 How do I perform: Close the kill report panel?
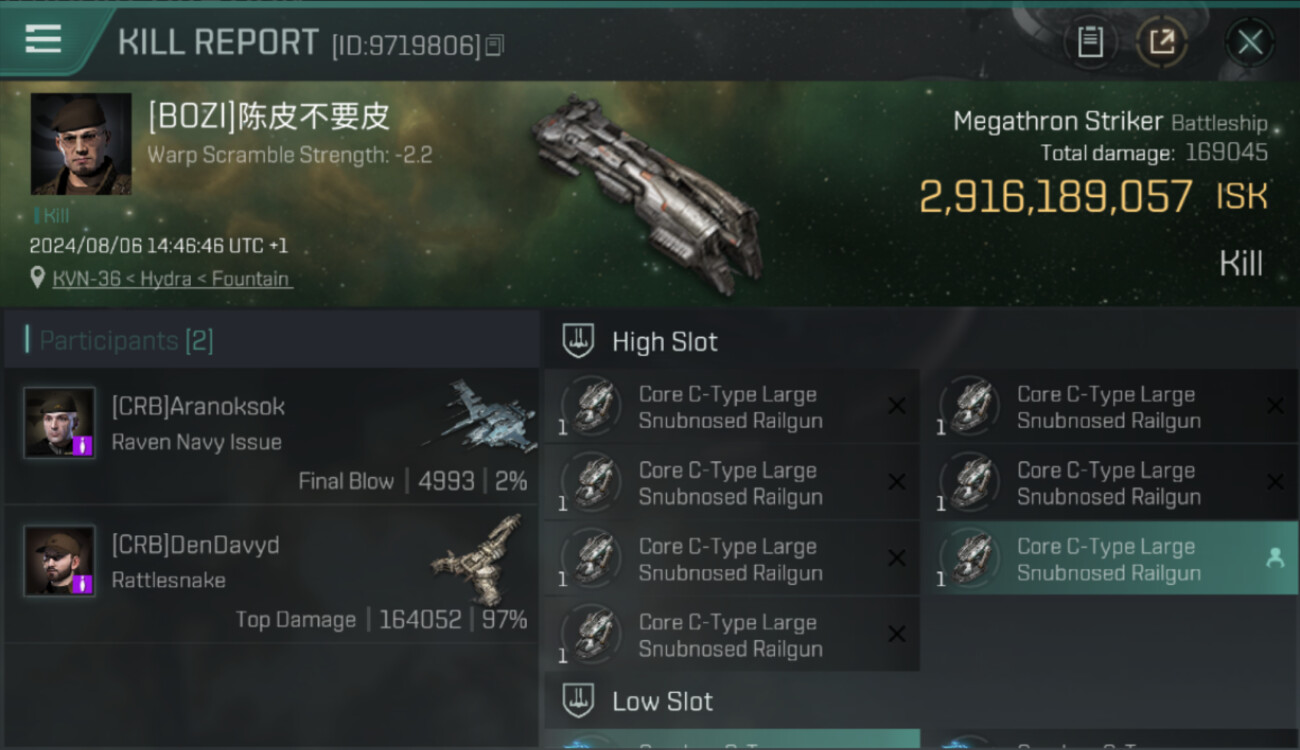click(x=1250, y=42)
